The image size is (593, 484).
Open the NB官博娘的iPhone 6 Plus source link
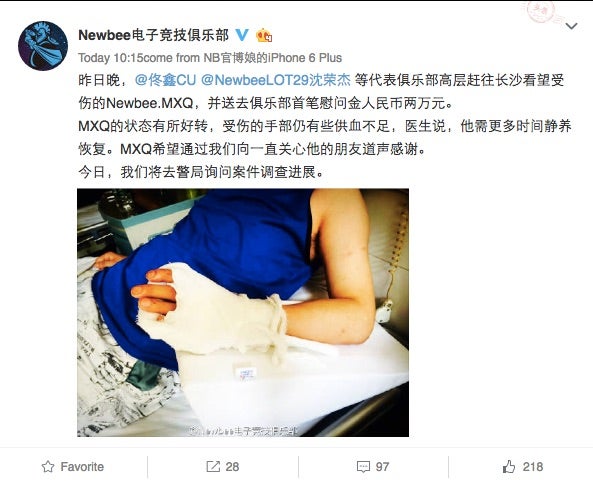[x=273, y=58]
